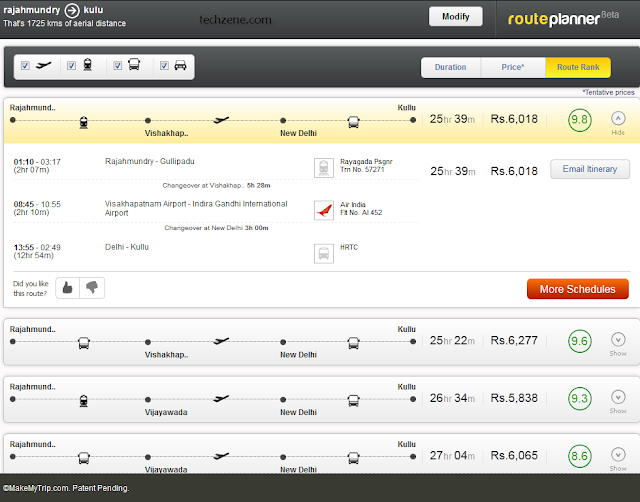Click the airplane icon in filter bar
640x502 pixels.
coord(44,65)
